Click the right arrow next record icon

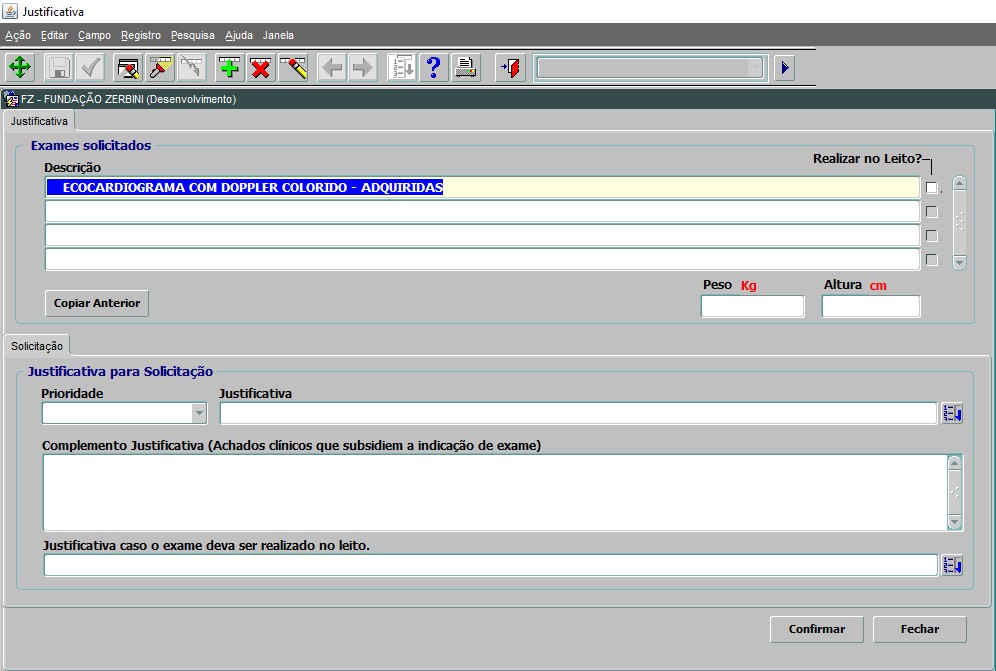[x=363, y=67]
